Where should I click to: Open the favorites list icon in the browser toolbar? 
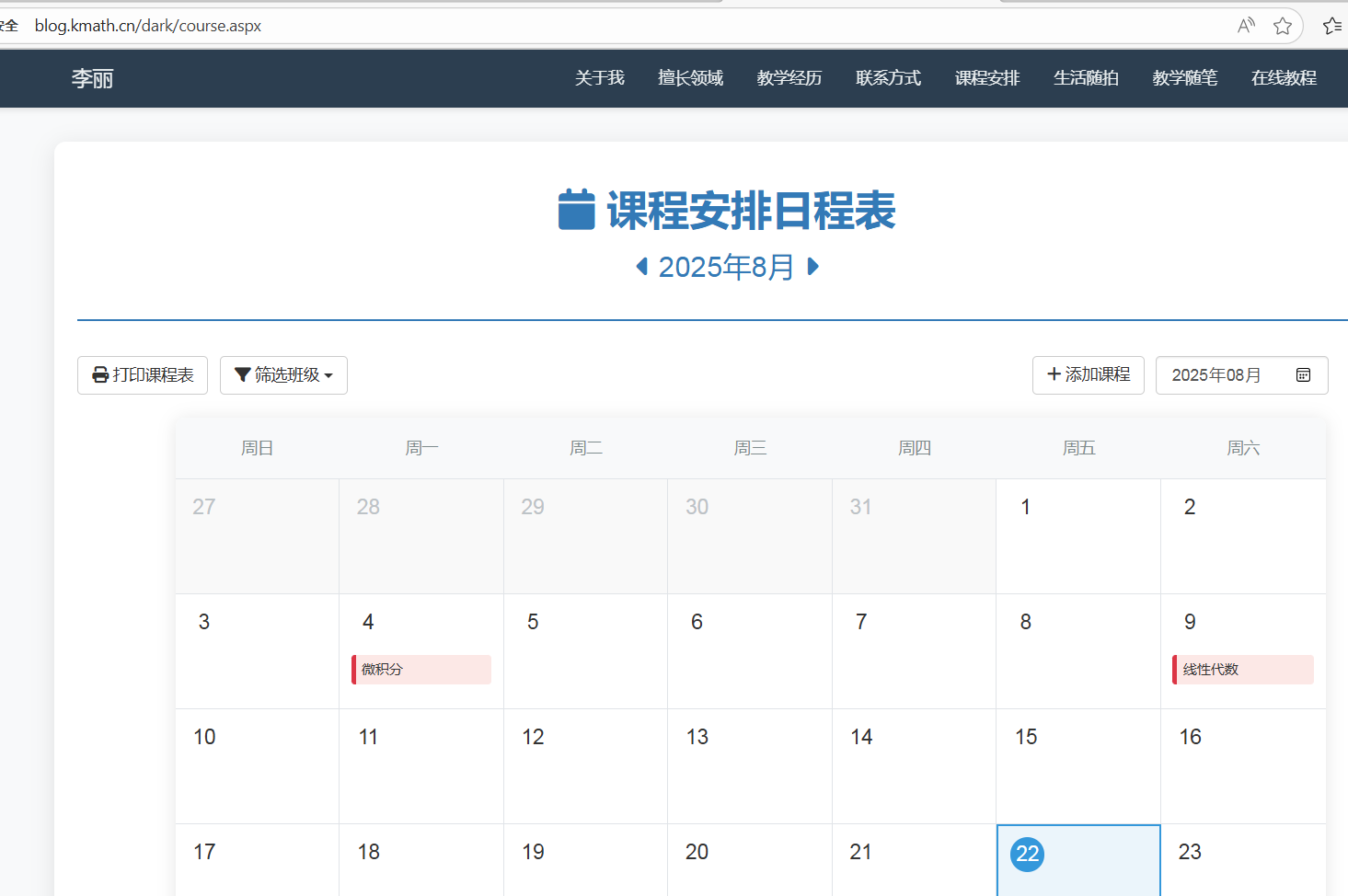point(1331,26)
